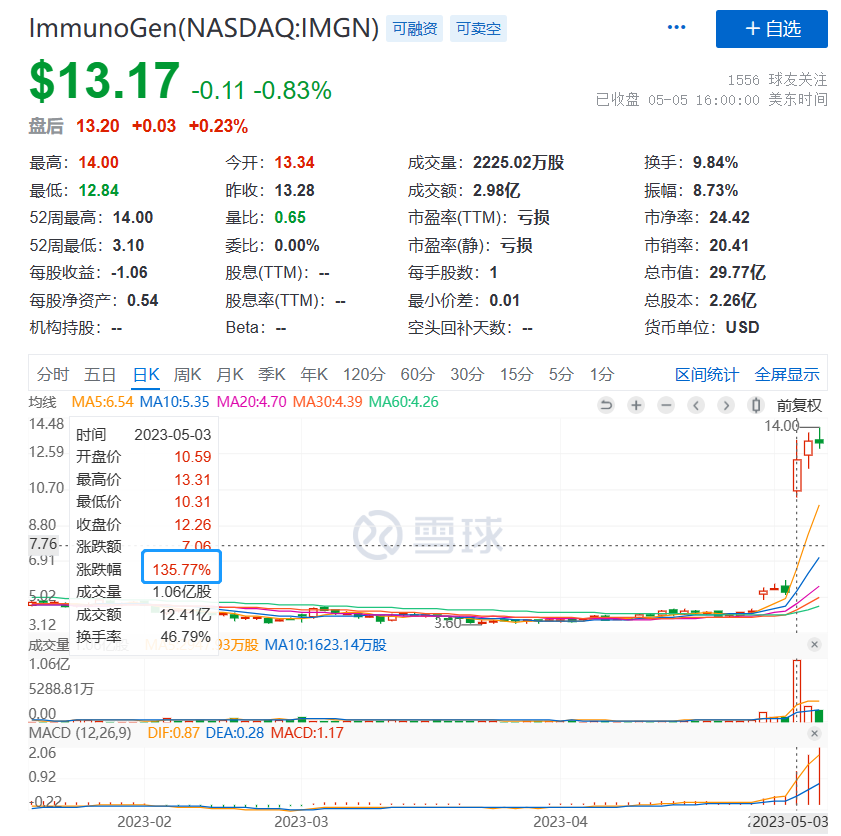The image size is (841, 836).
Task: Open the 全屏显示 fullscreen link
Action: tap(787, 374)
